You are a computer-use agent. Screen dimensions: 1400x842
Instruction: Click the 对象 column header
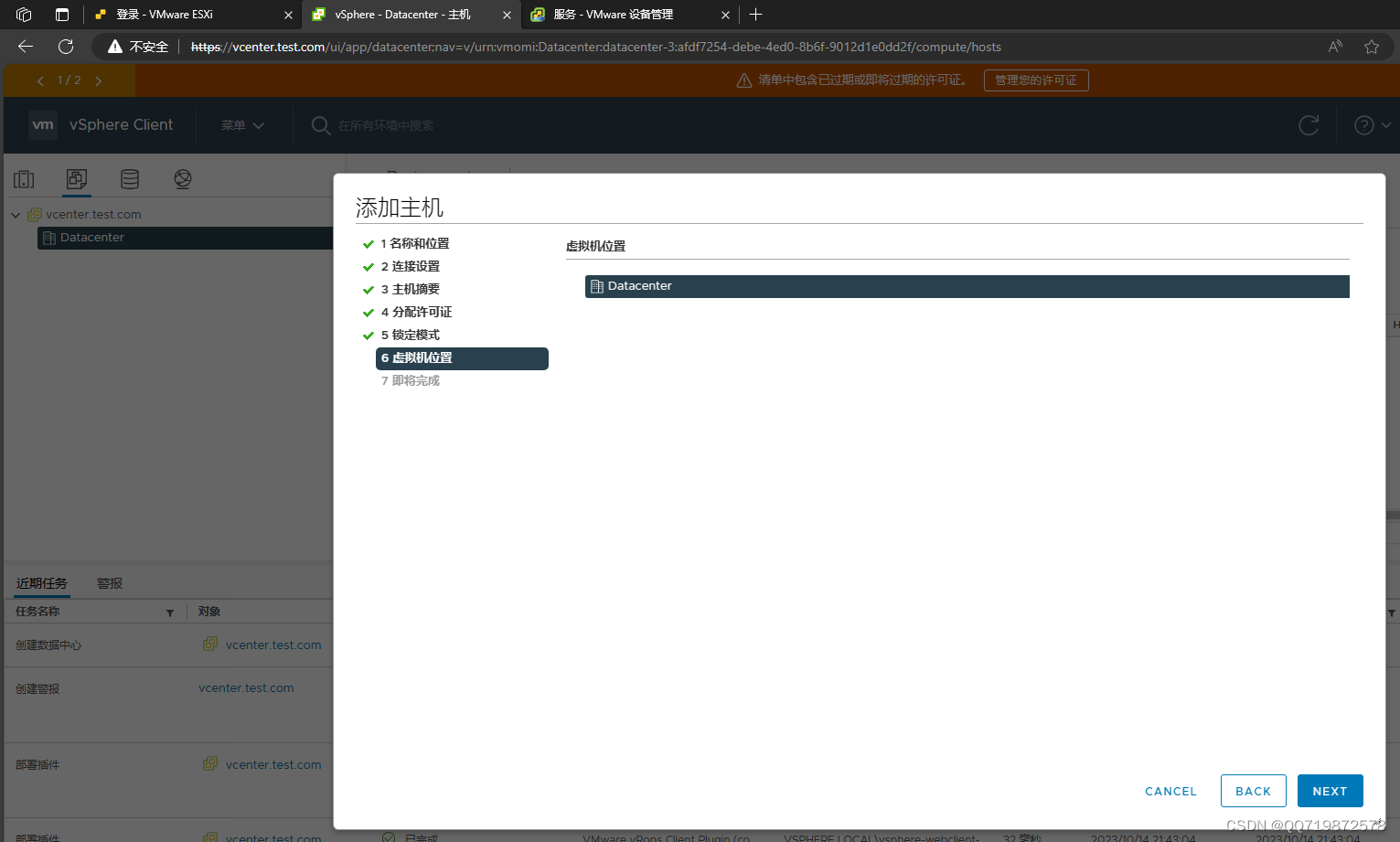point(209,612)
